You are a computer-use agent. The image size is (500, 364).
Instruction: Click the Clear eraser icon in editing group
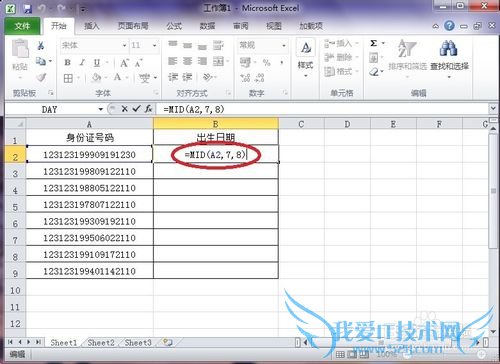click(374, 72)
